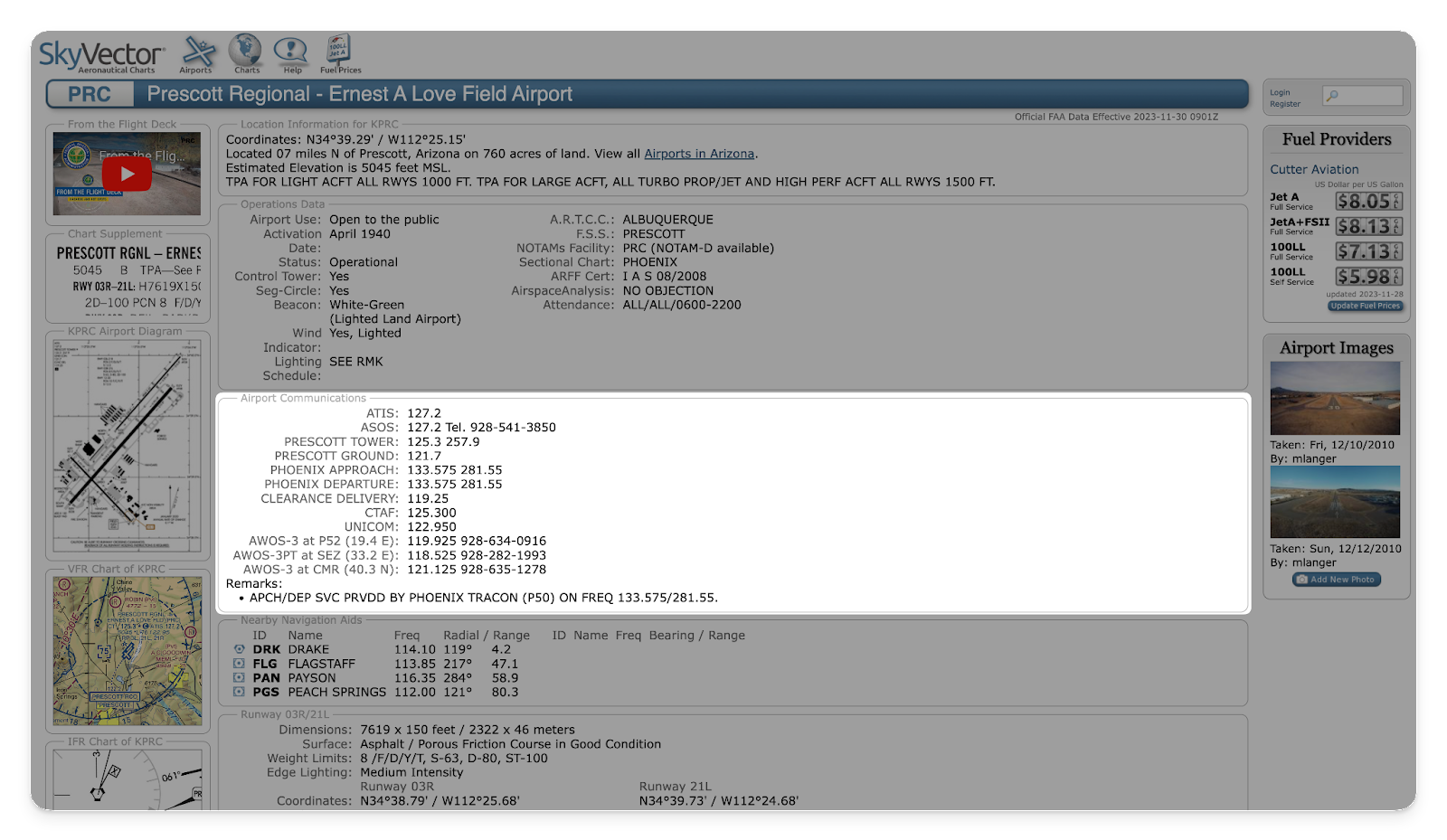Select the DRAKE navaid name

308,649
